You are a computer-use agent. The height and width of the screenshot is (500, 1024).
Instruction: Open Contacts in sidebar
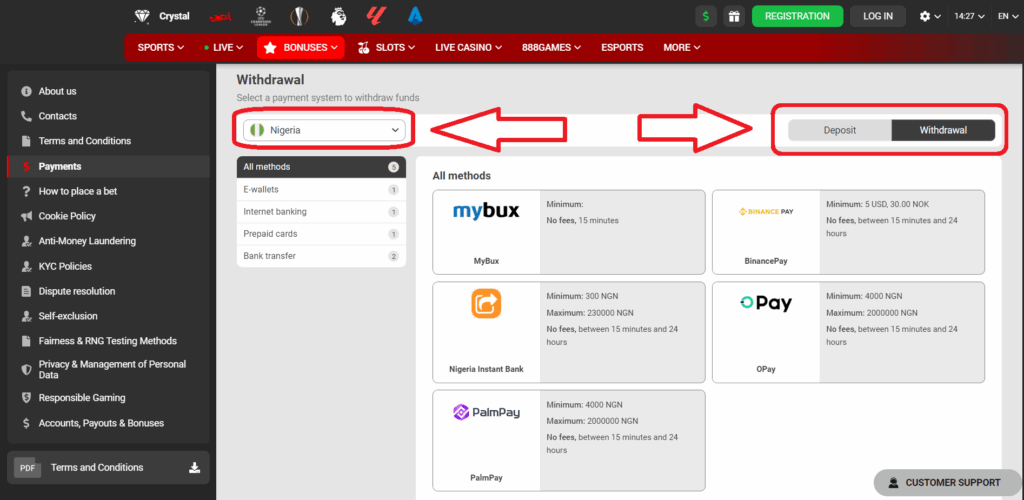108,116
